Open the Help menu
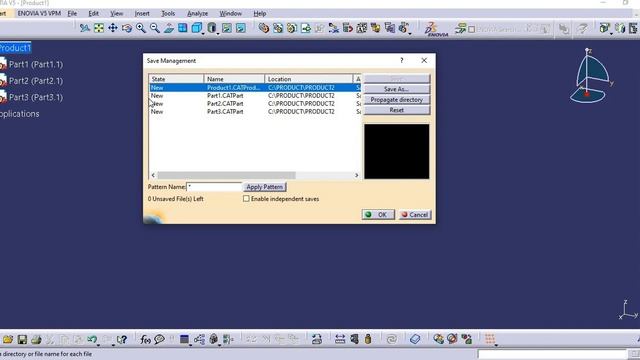The width and height of the screenshot is (640, 360). point(260,13)
